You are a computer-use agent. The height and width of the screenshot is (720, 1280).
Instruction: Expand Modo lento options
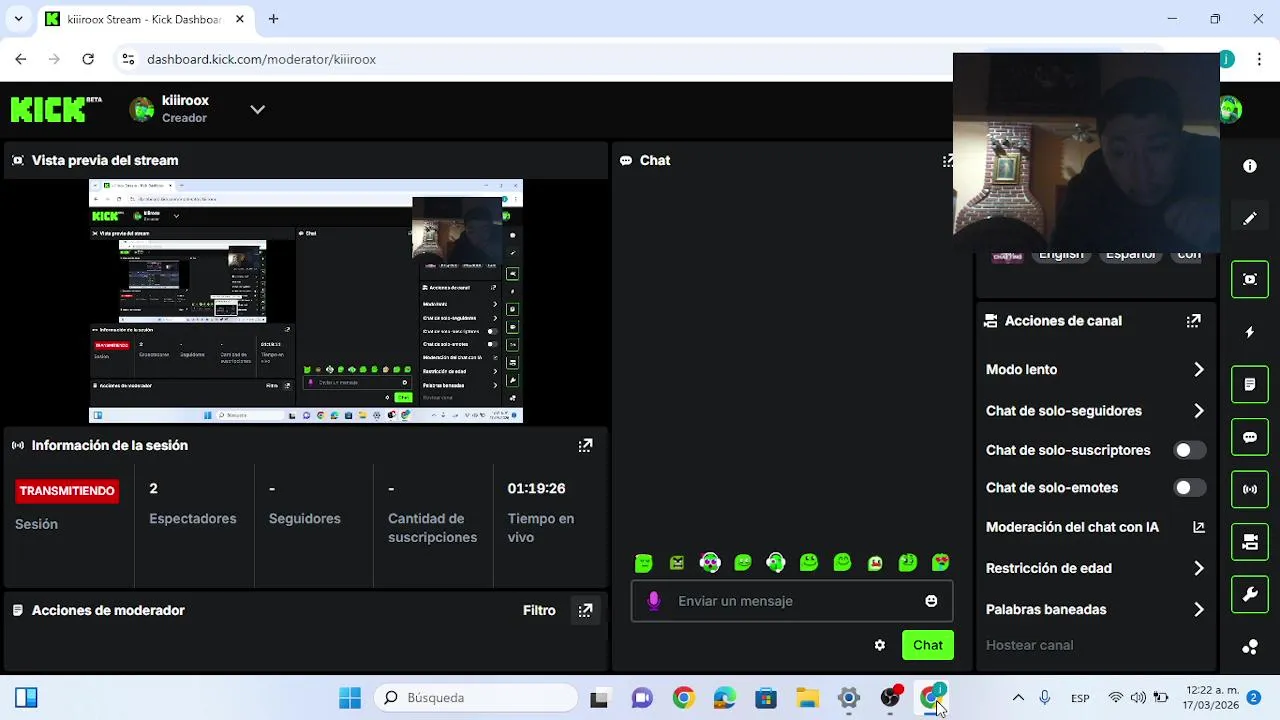click(x=1199, y=370)
